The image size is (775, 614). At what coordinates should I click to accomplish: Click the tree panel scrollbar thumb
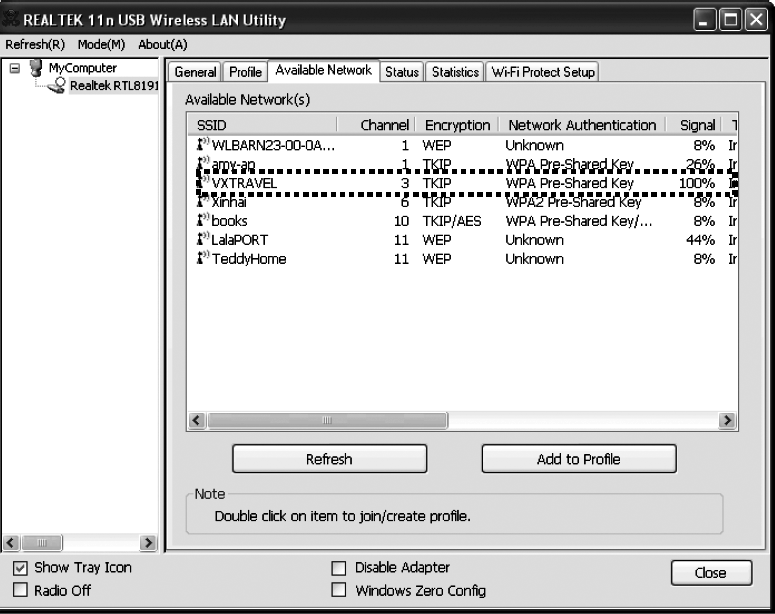42,543
